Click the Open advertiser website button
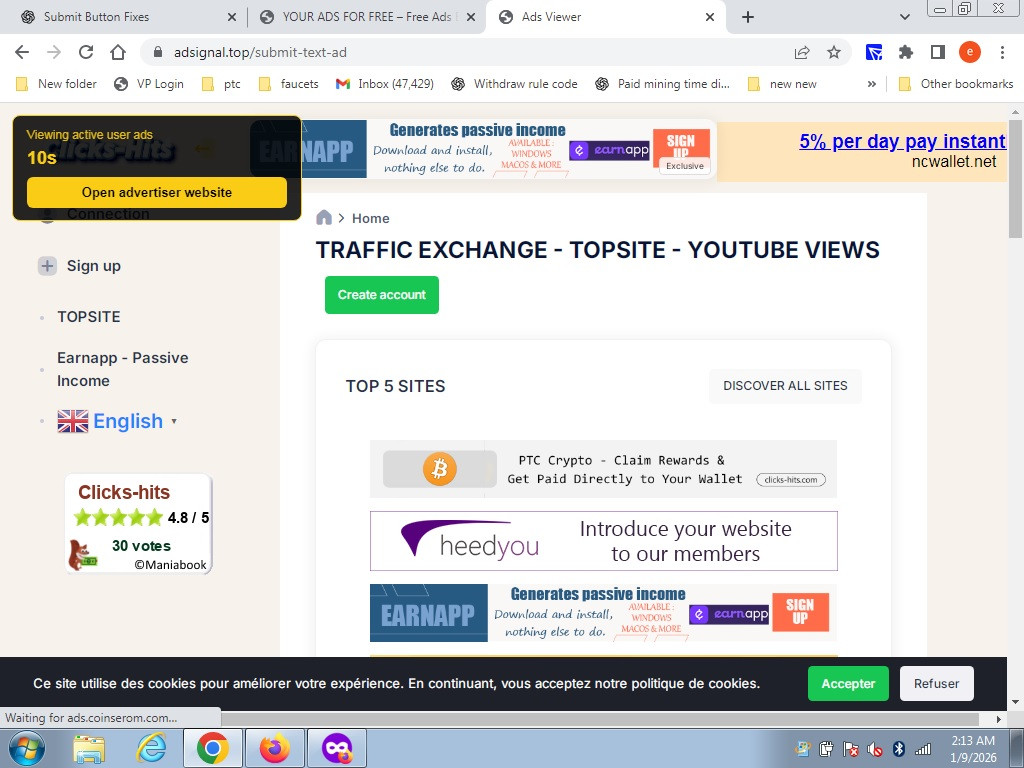Viewport: 1024px width, 768px height. click(x=157, y=192)
